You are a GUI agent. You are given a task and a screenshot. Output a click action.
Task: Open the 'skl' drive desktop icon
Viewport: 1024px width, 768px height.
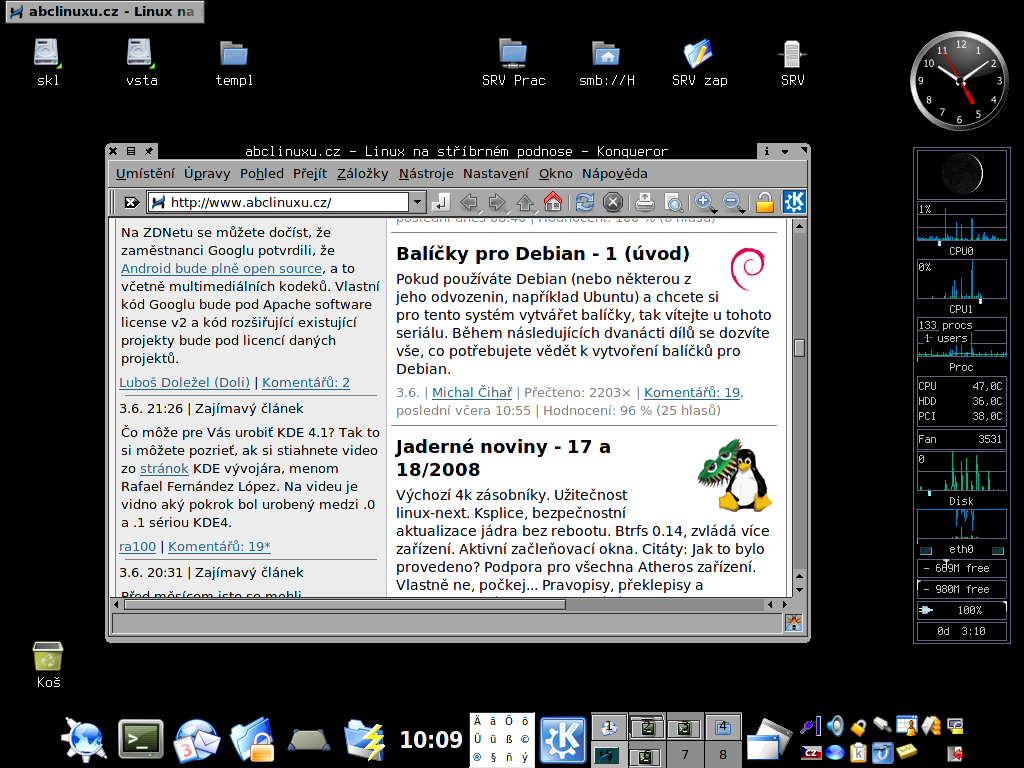(48, 63)
